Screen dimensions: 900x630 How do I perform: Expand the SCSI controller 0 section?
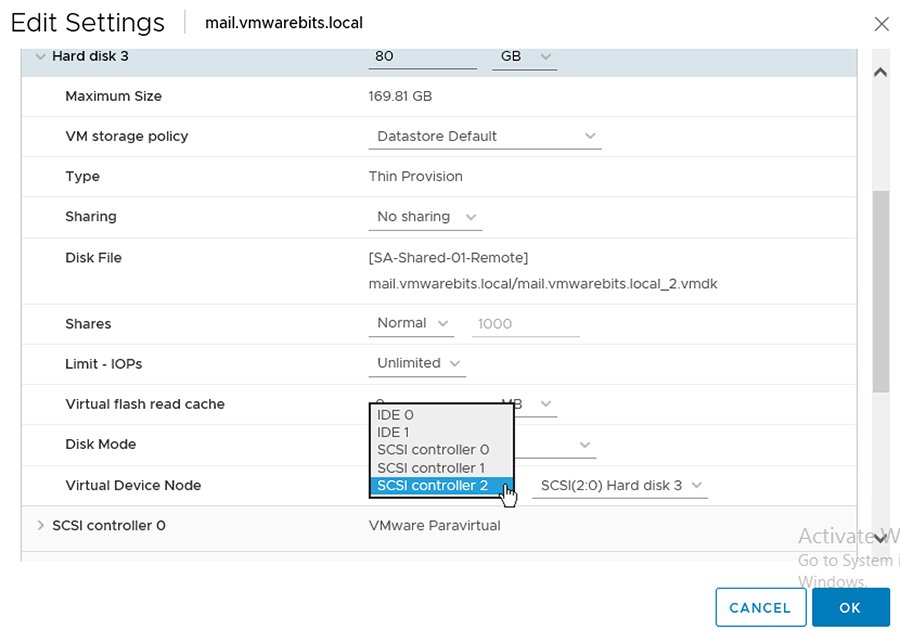tap(41, 525)
